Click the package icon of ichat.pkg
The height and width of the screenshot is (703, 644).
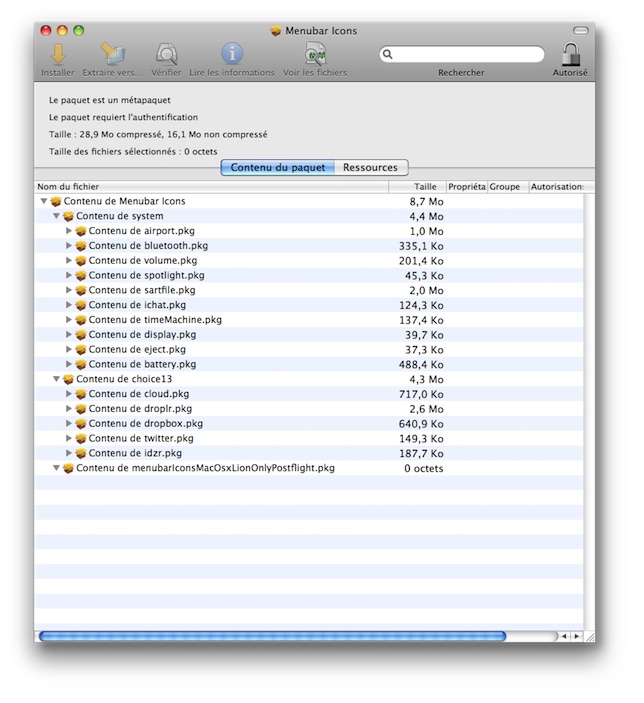tap(81, 305)
